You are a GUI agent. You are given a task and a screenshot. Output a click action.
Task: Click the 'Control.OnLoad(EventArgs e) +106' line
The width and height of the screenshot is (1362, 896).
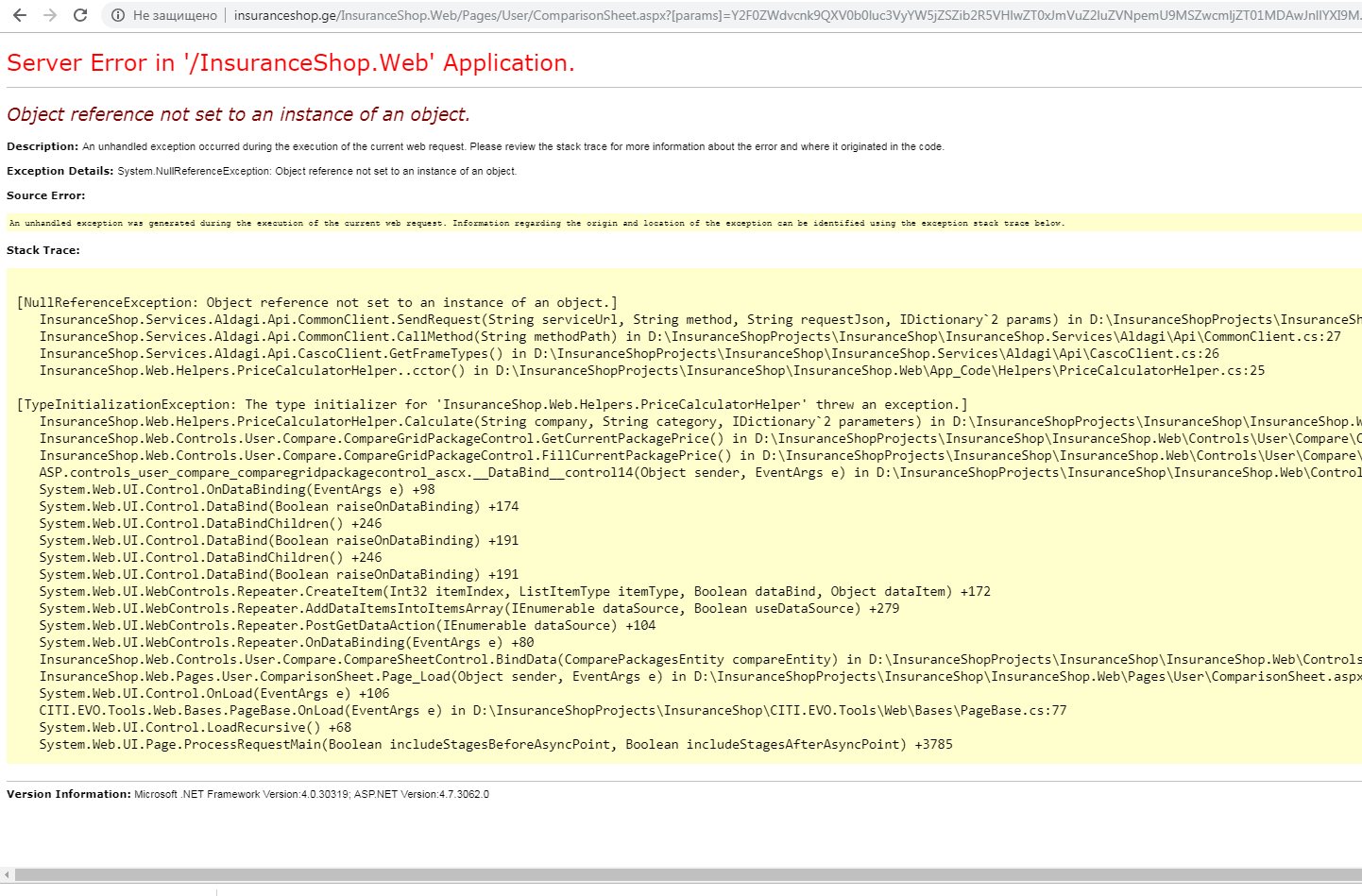pyautogui.click(x=214, y=694)
